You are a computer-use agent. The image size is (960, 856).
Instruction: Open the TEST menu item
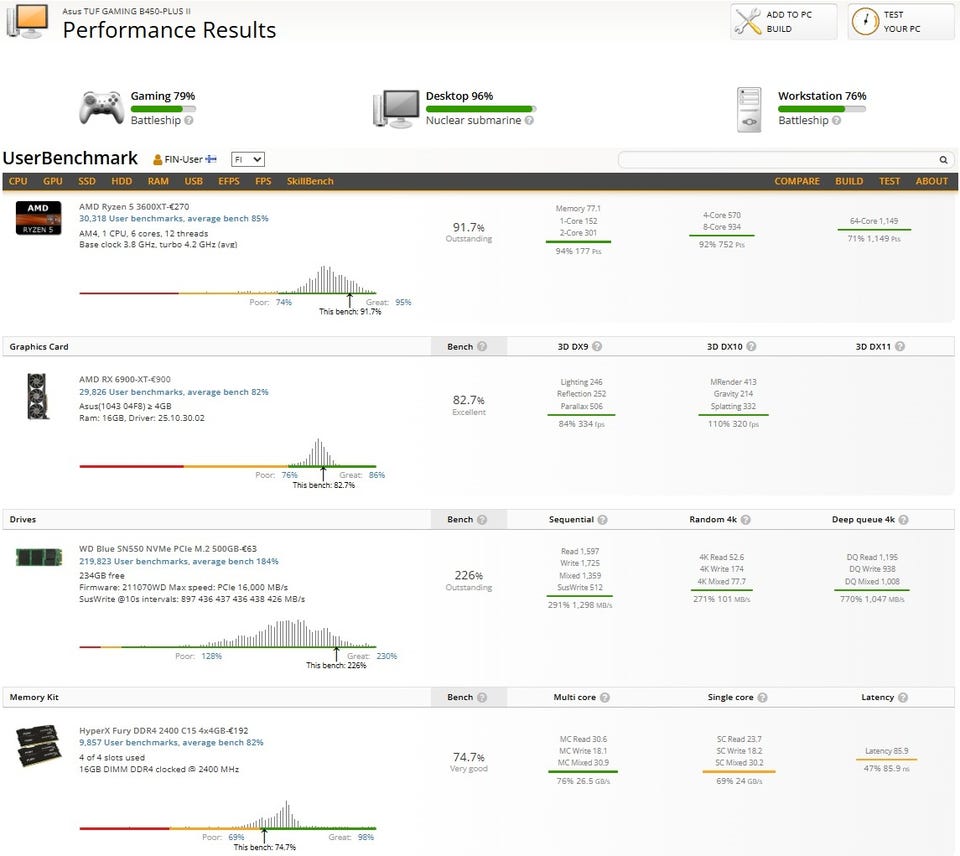click(890, 181)
